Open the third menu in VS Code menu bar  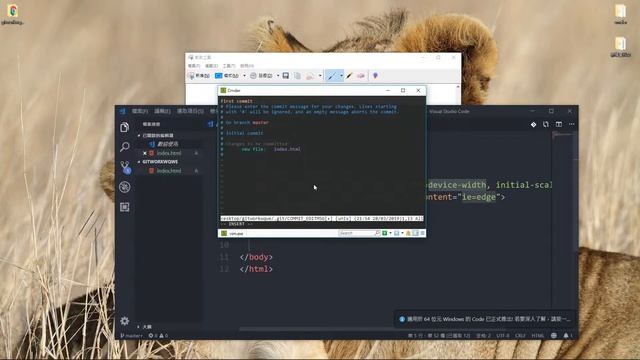[190, 111]
